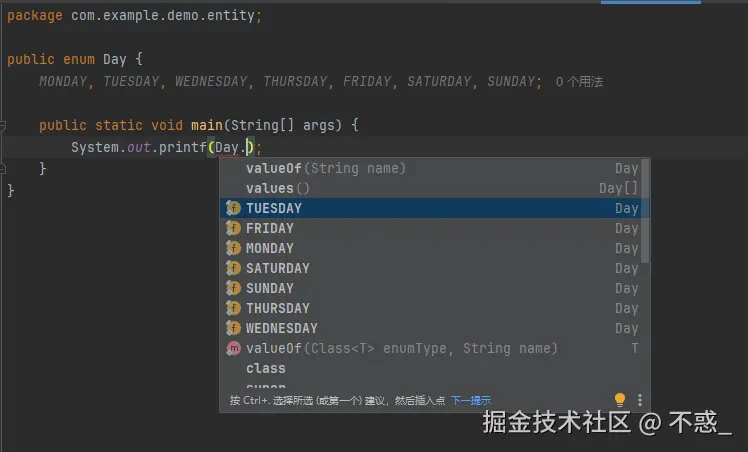Click the package name com.example.demo.entity

[163, 16]
